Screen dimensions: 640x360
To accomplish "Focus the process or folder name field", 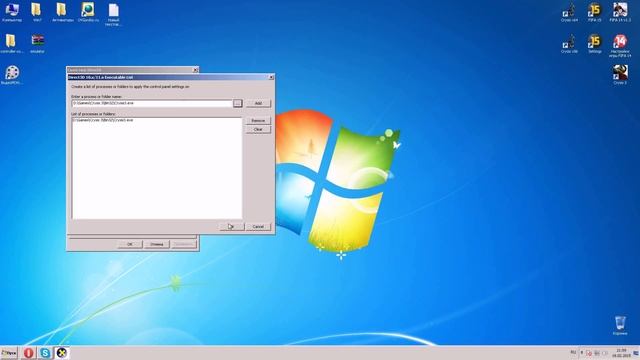I will tap(152, 103).
